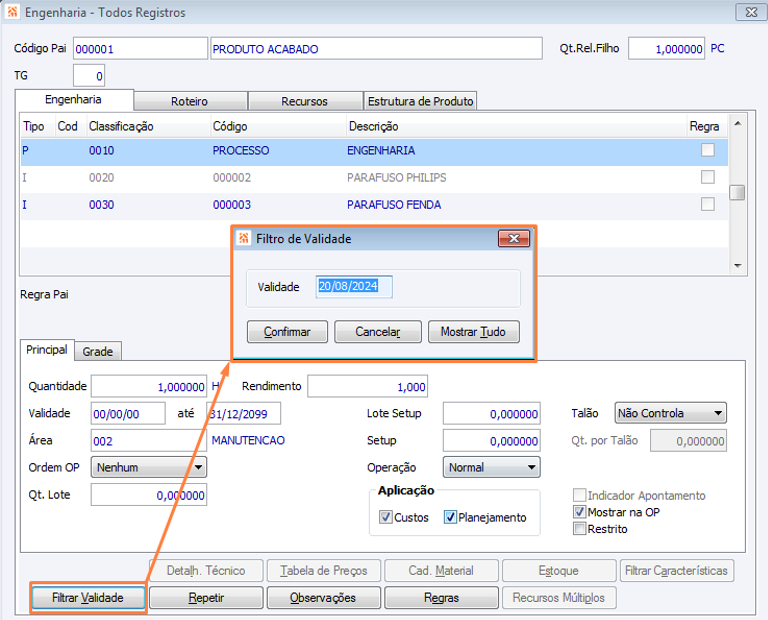Click the Qt. por Talão field
Screen dimensions: 768x620
[688, 440]
